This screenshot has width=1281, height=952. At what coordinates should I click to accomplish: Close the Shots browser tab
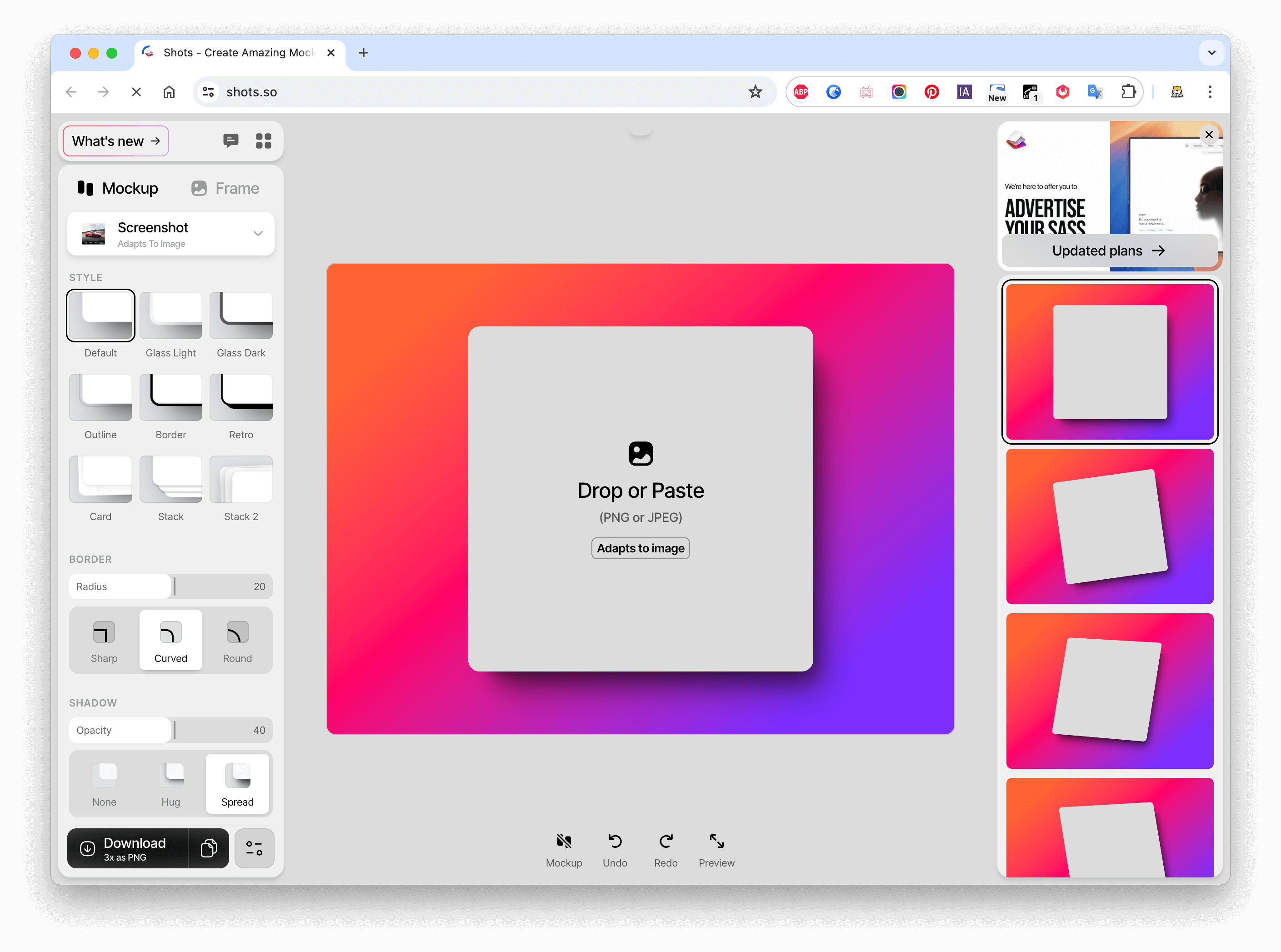(331, 53)
